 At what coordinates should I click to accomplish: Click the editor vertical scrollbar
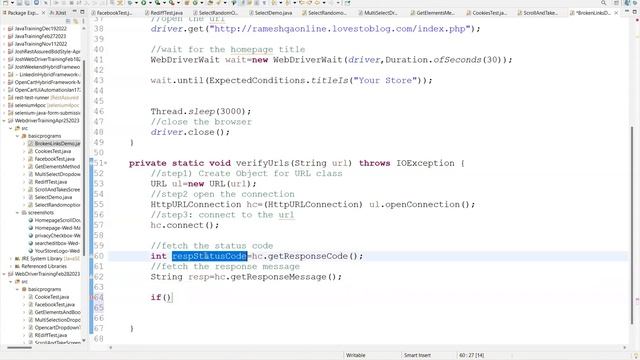click(x=632, y=224)
